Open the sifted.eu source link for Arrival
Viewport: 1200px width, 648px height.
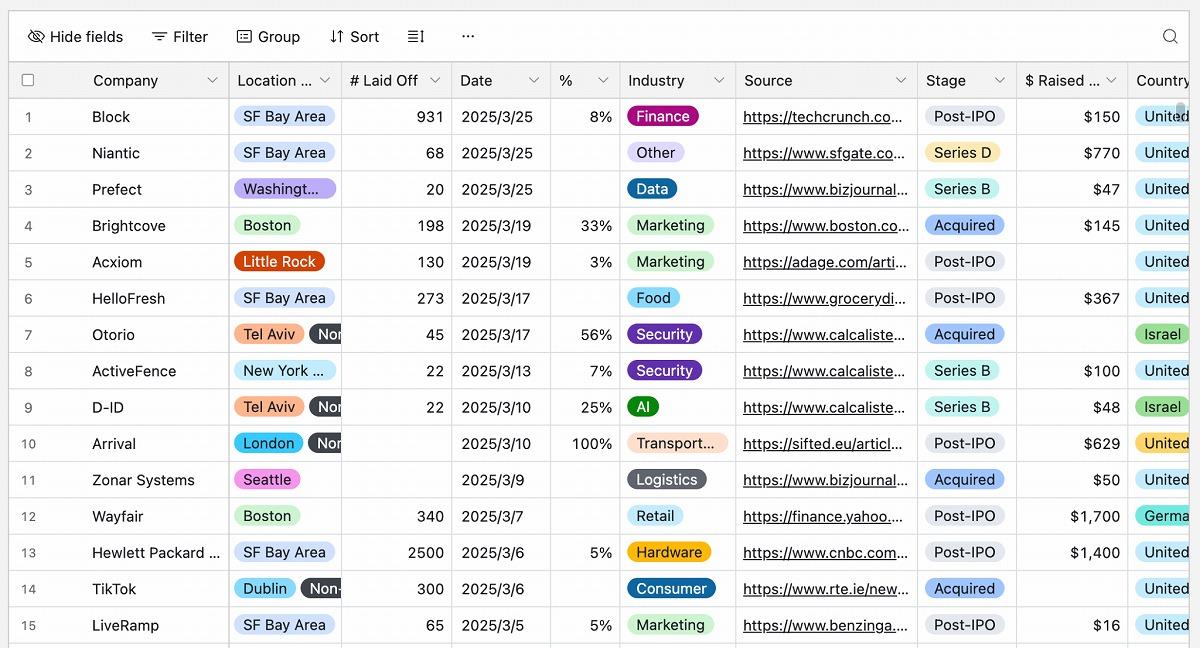(822, 444)
